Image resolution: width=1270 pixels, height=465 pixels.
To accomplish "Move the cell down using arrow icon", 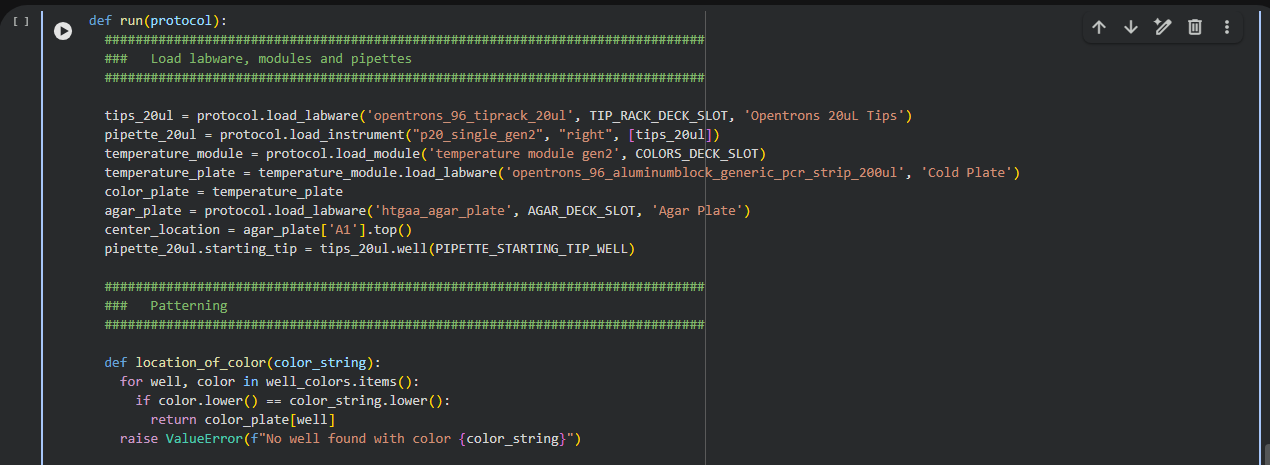I will coord(1131,28).
